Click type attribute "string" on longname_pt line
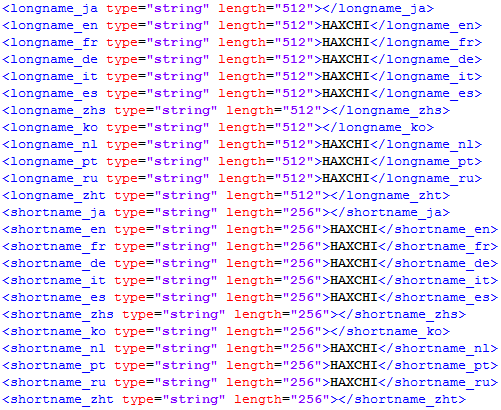The width and height of the screenshot is (501, 410). [178, 161]
